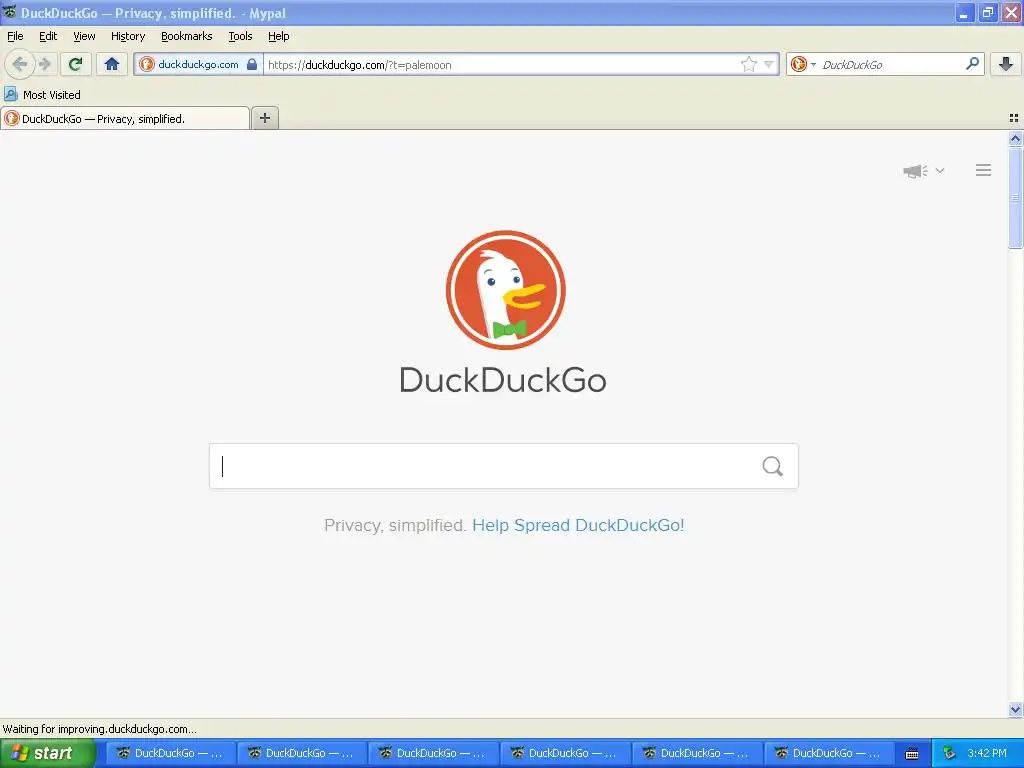The width and height of the screenshot is (1024, 768).
Task: Open the View menu
Action: (84, 36)
